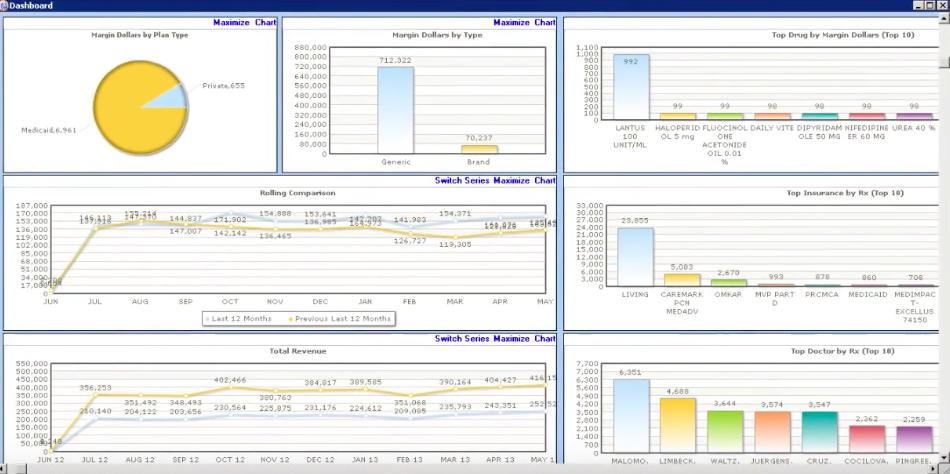The height and width of the screenshot is (474, 950).
Task: Open Maximize Chart for Margin Dollars by Type
Action: (x=524, y=22)
